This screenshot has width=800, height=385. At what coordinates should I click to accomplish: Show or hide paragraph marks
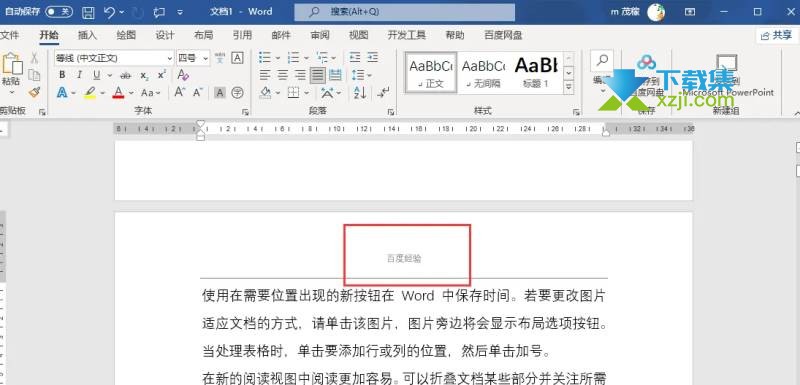point(383,93)
